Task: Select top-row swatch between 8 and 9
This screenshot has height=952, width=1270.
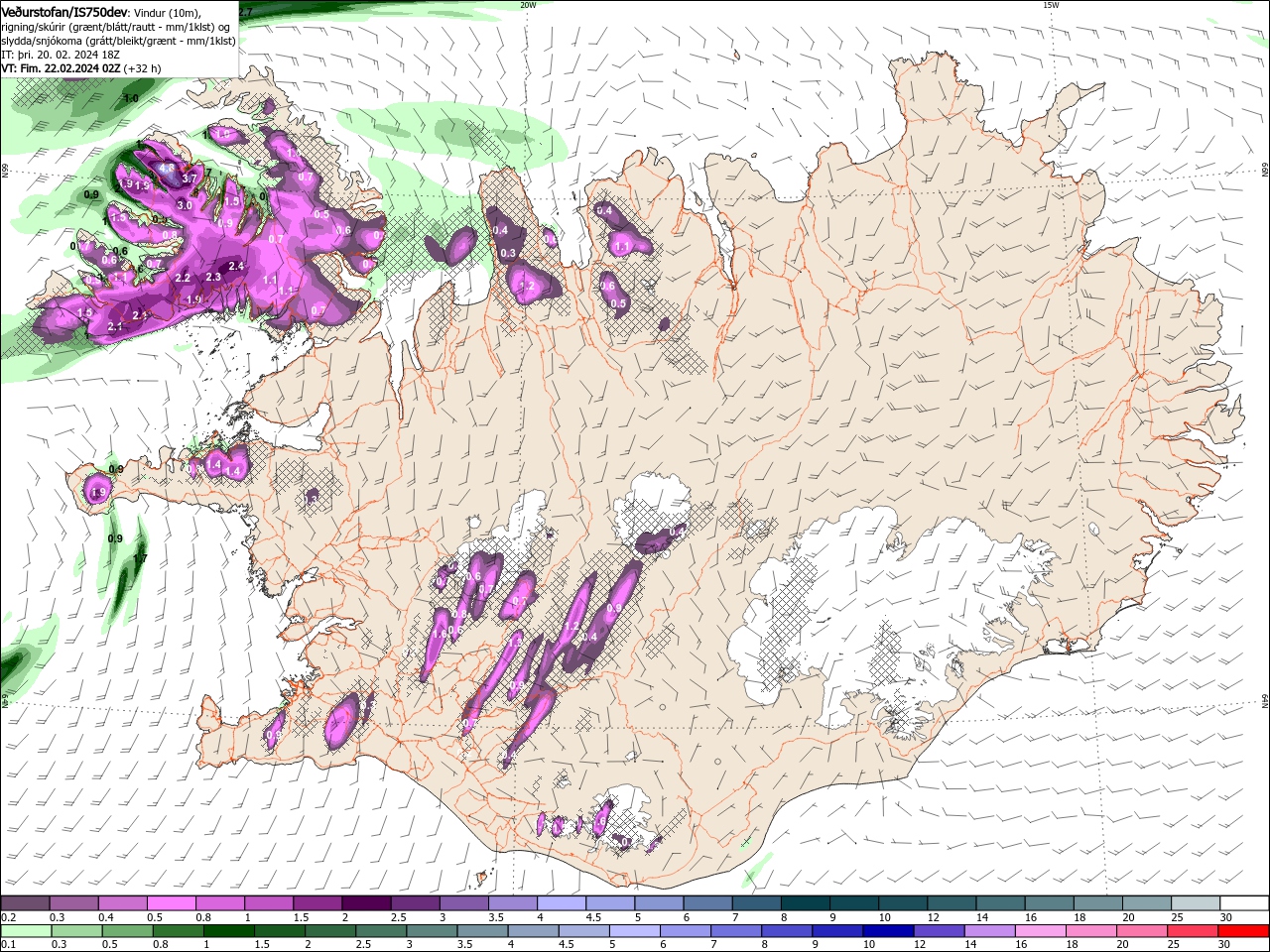Action: point(806,903)
